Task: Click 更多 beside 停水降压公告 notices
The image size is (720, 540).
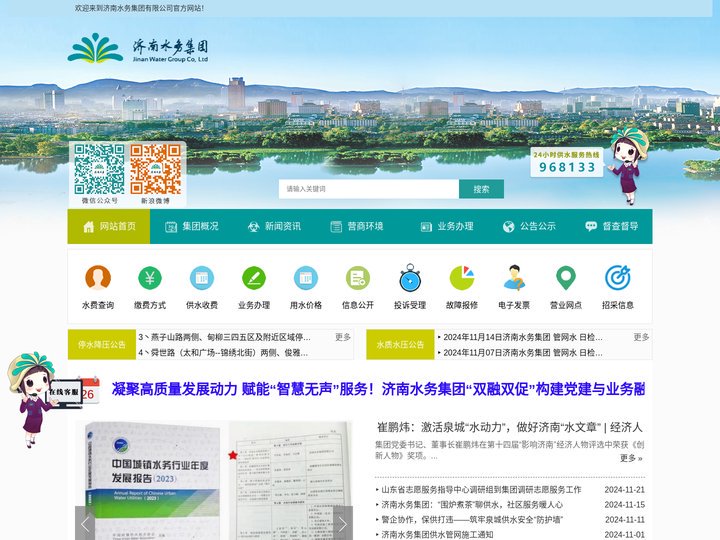Action: 343,337
